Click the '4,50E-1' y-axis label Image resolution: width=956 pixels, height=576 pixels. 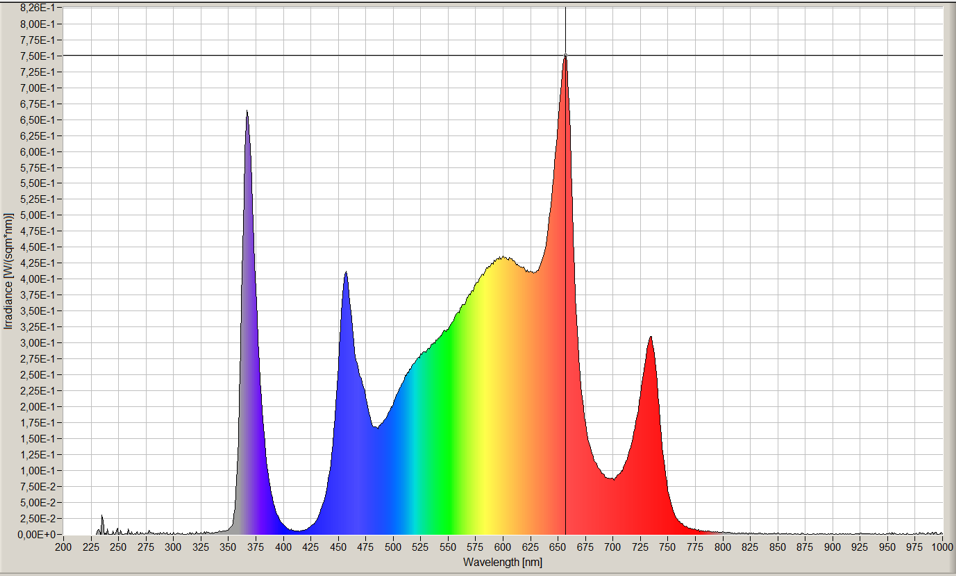coord(37,247)
